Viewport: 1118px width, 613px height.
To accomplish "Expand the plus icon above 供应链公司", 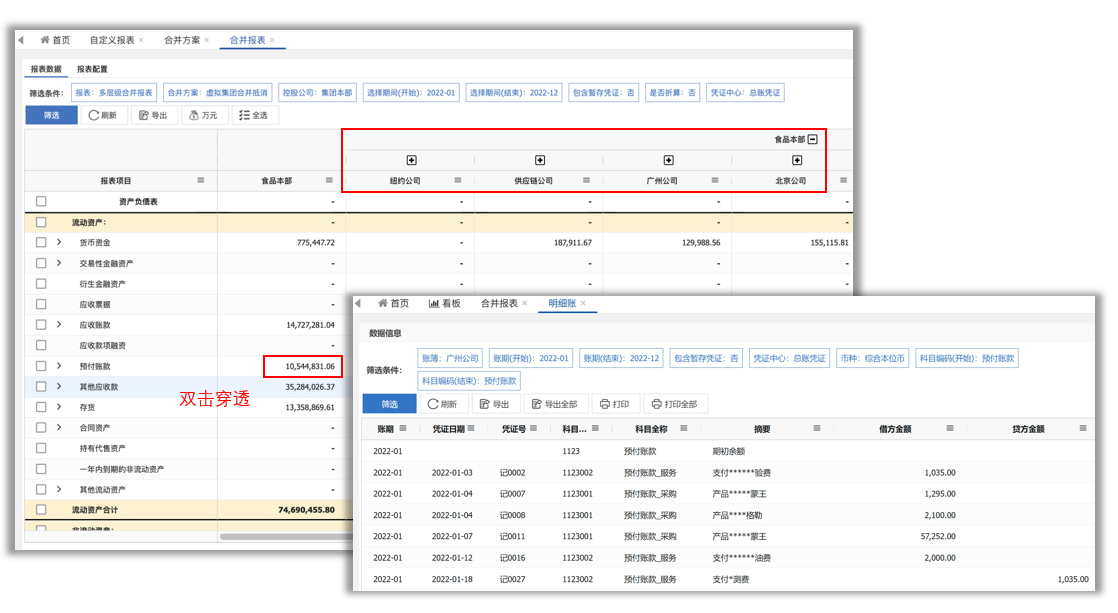I will pos(540,160).
